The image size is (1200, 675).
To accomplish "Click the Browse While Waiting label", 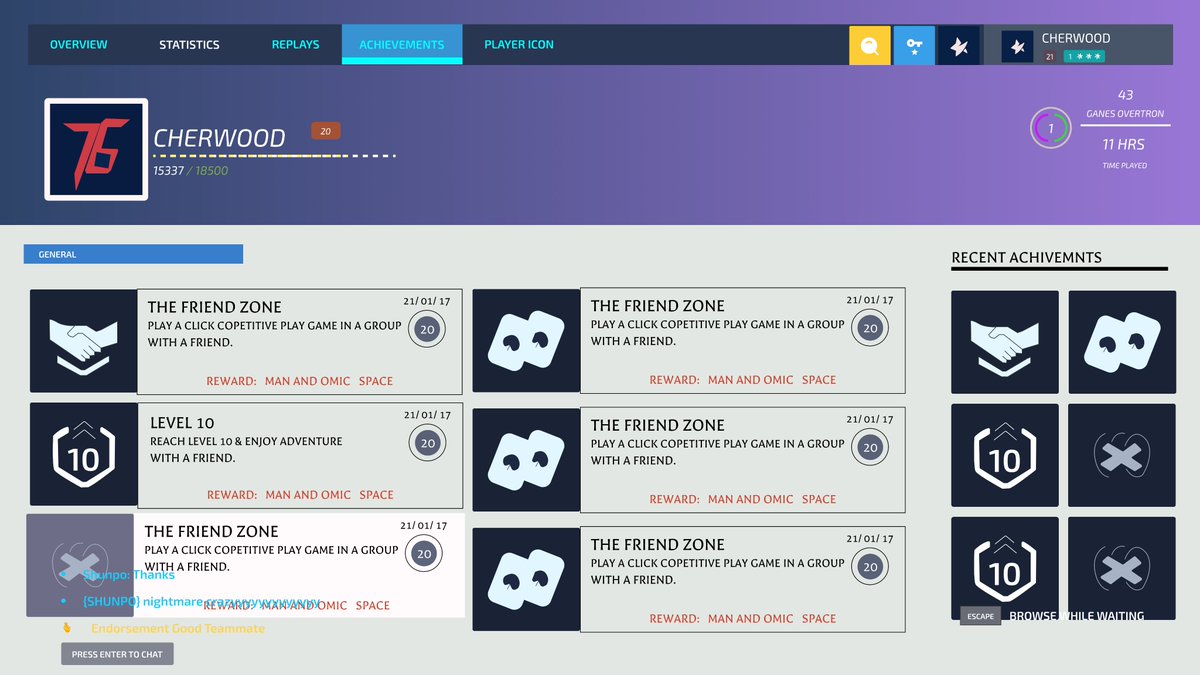I will pos(1076,616).
